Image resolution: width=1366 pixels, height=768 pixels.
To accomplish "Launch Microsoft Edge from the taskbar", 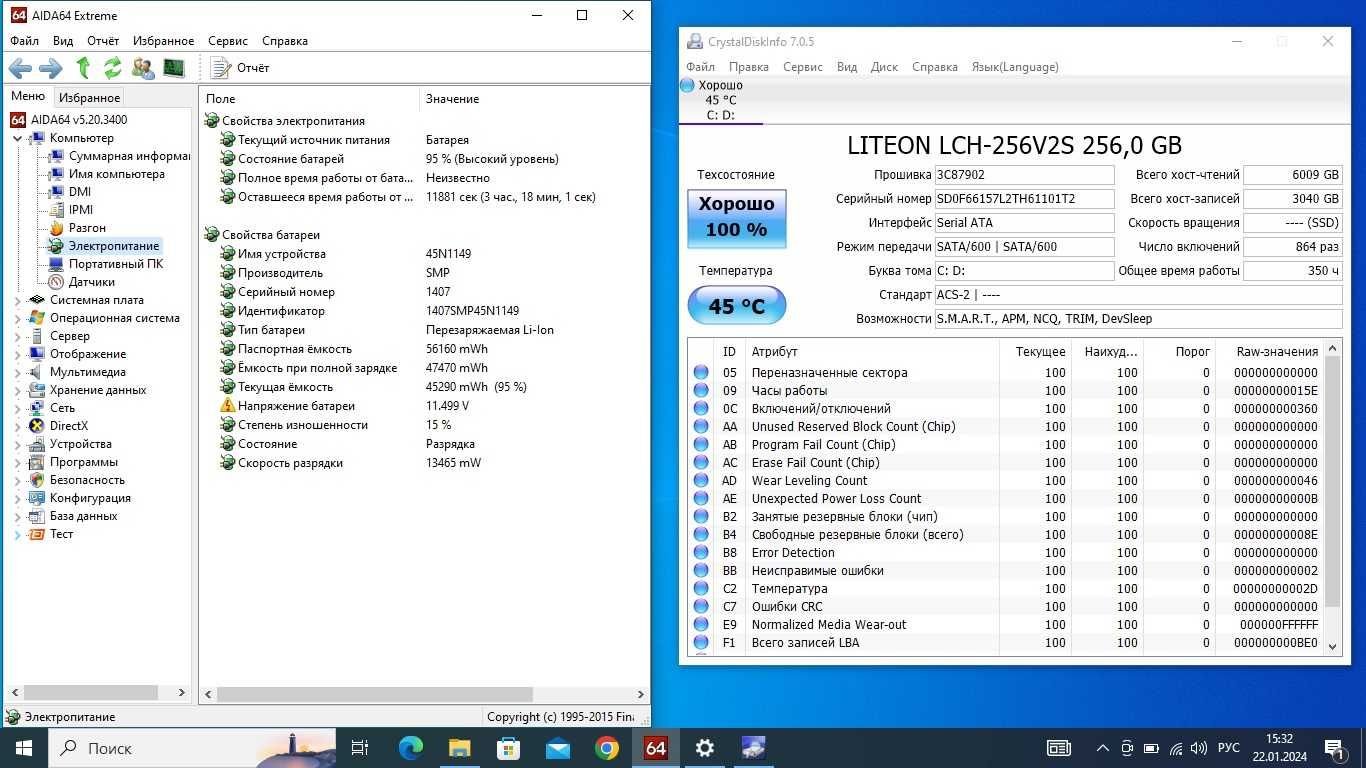I will [x=410, y=748].
